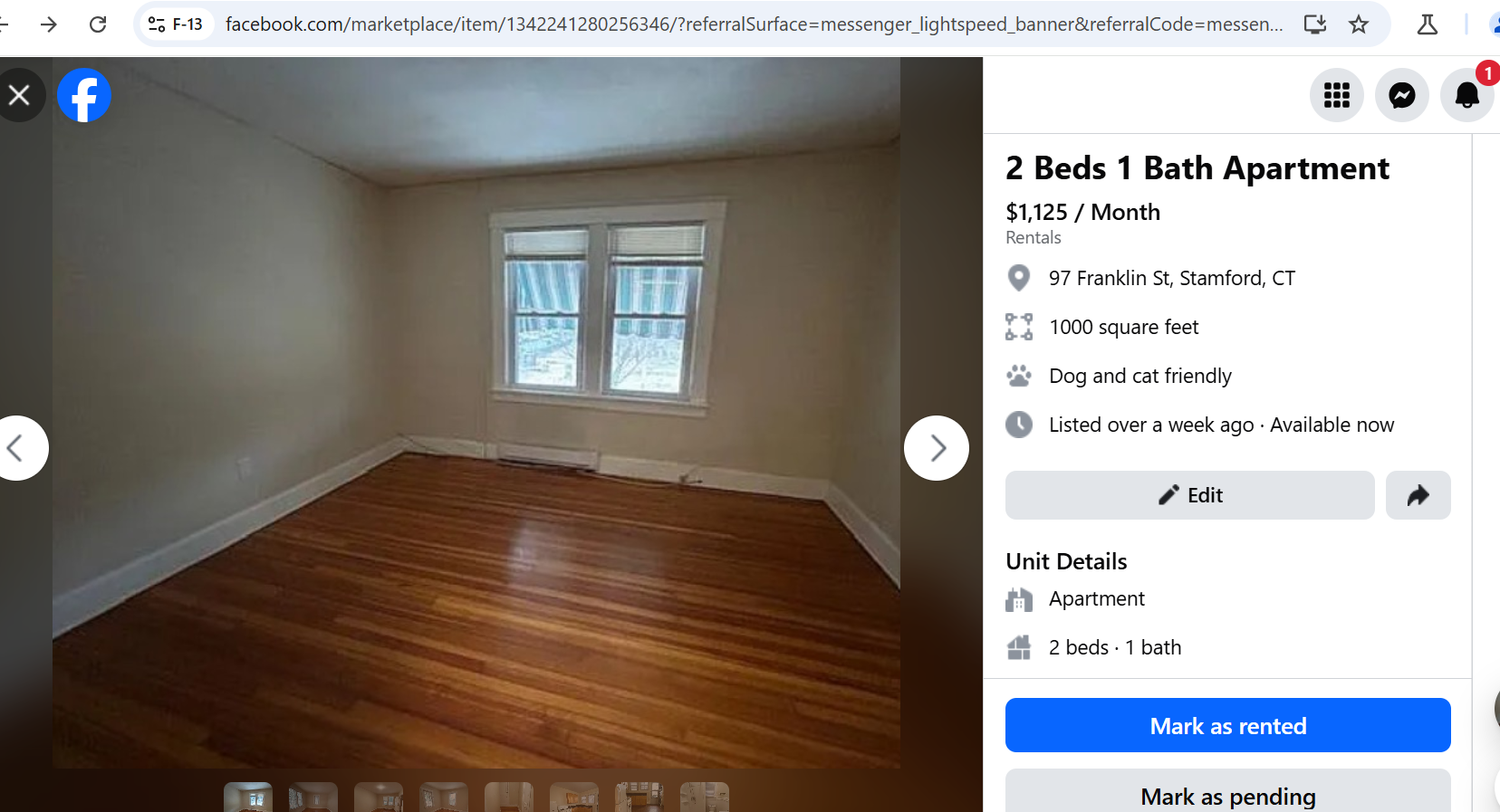Image resolution: width=1500 pixels, height=812 pixels.
Task: Open the notifications bell
Action: (1467, 95)
